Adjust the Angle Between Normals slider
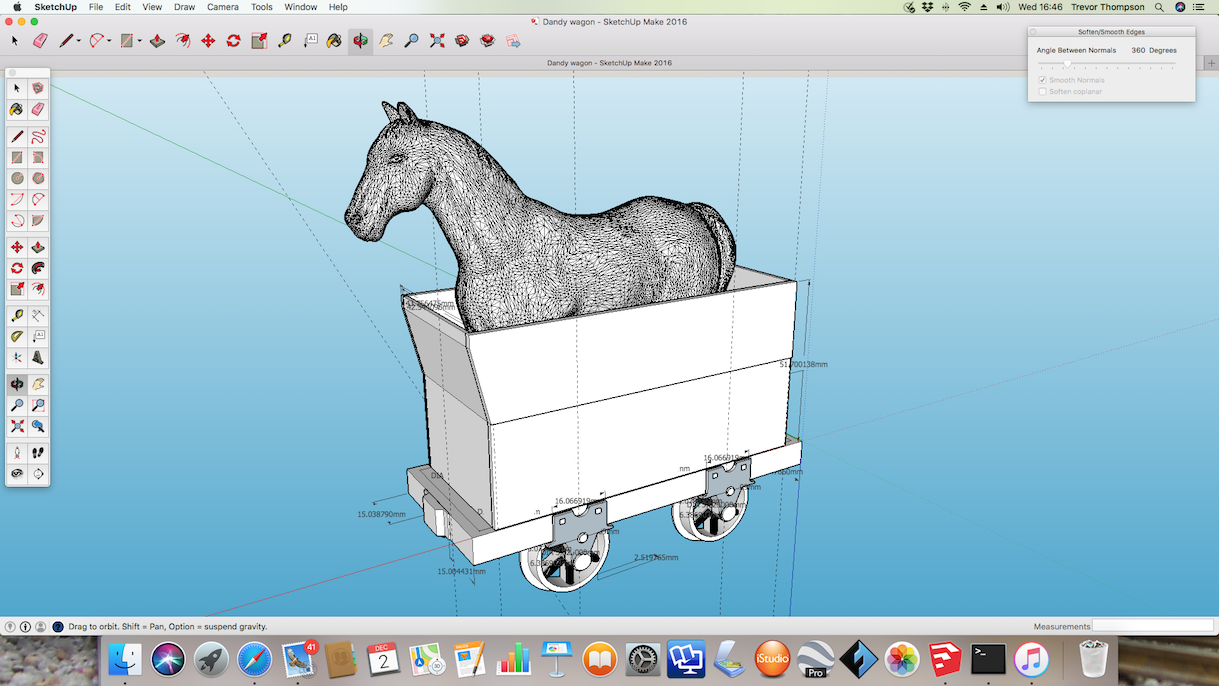 point(1067,65)
